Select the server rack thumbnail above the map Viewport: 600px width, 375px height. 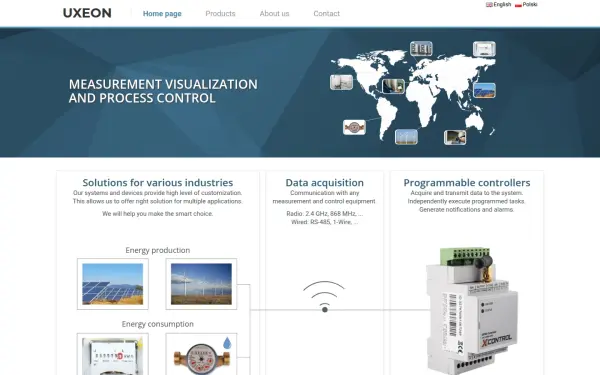tap(421, 49)
